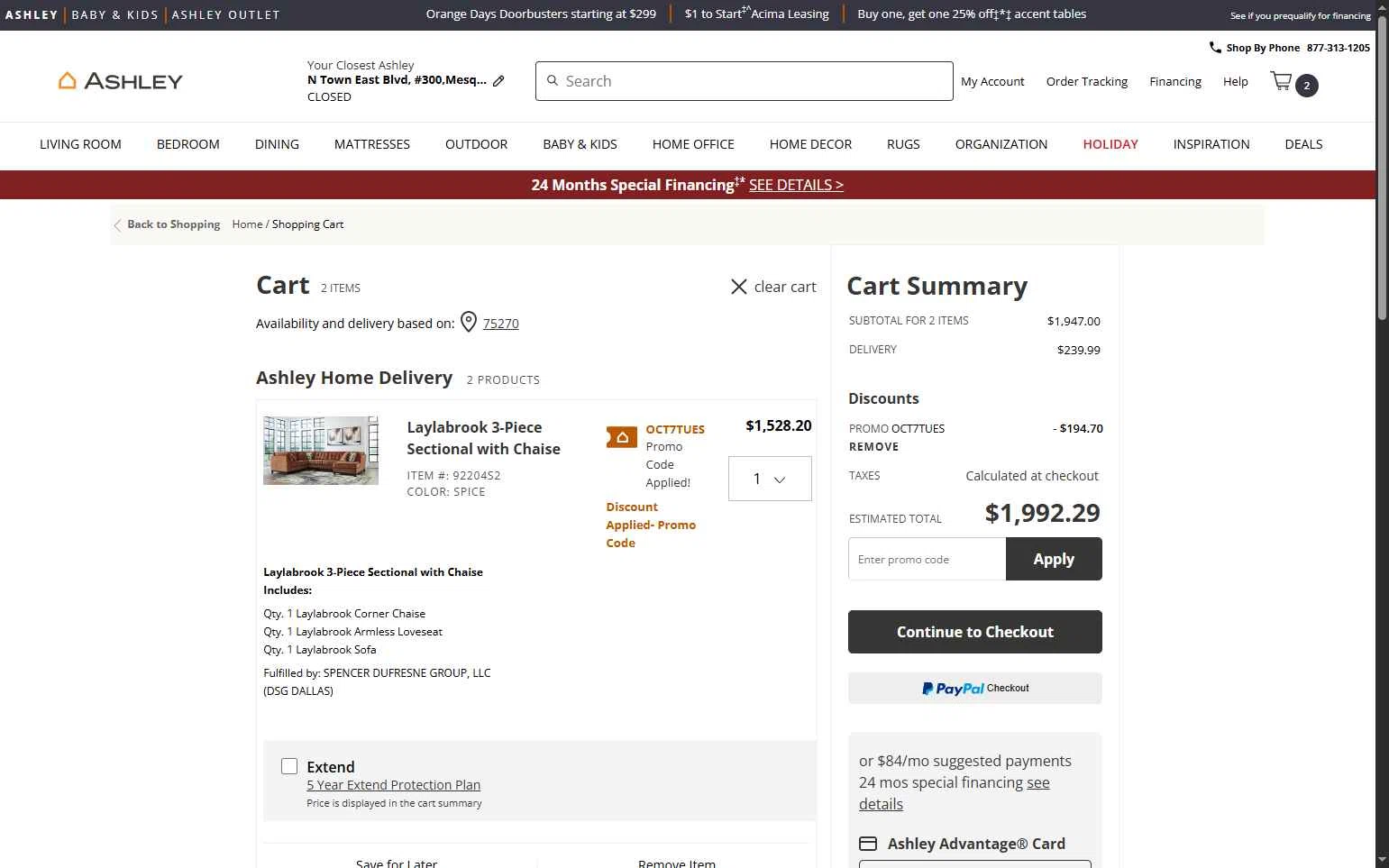Image resolution: width=1389 pixels, height=868 pixels.
Task: Open the Holiday menu
Action: (1110, 144)
